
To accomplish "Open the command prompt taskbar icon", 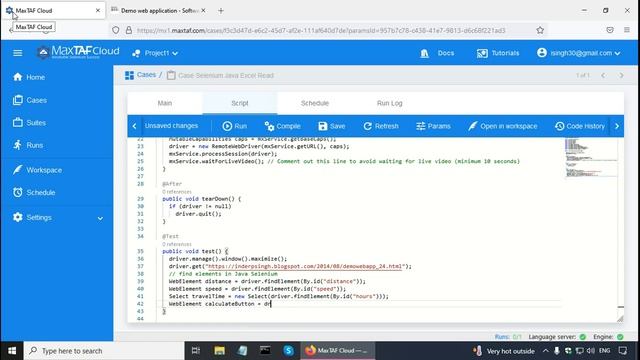I will tap(265, 351).
